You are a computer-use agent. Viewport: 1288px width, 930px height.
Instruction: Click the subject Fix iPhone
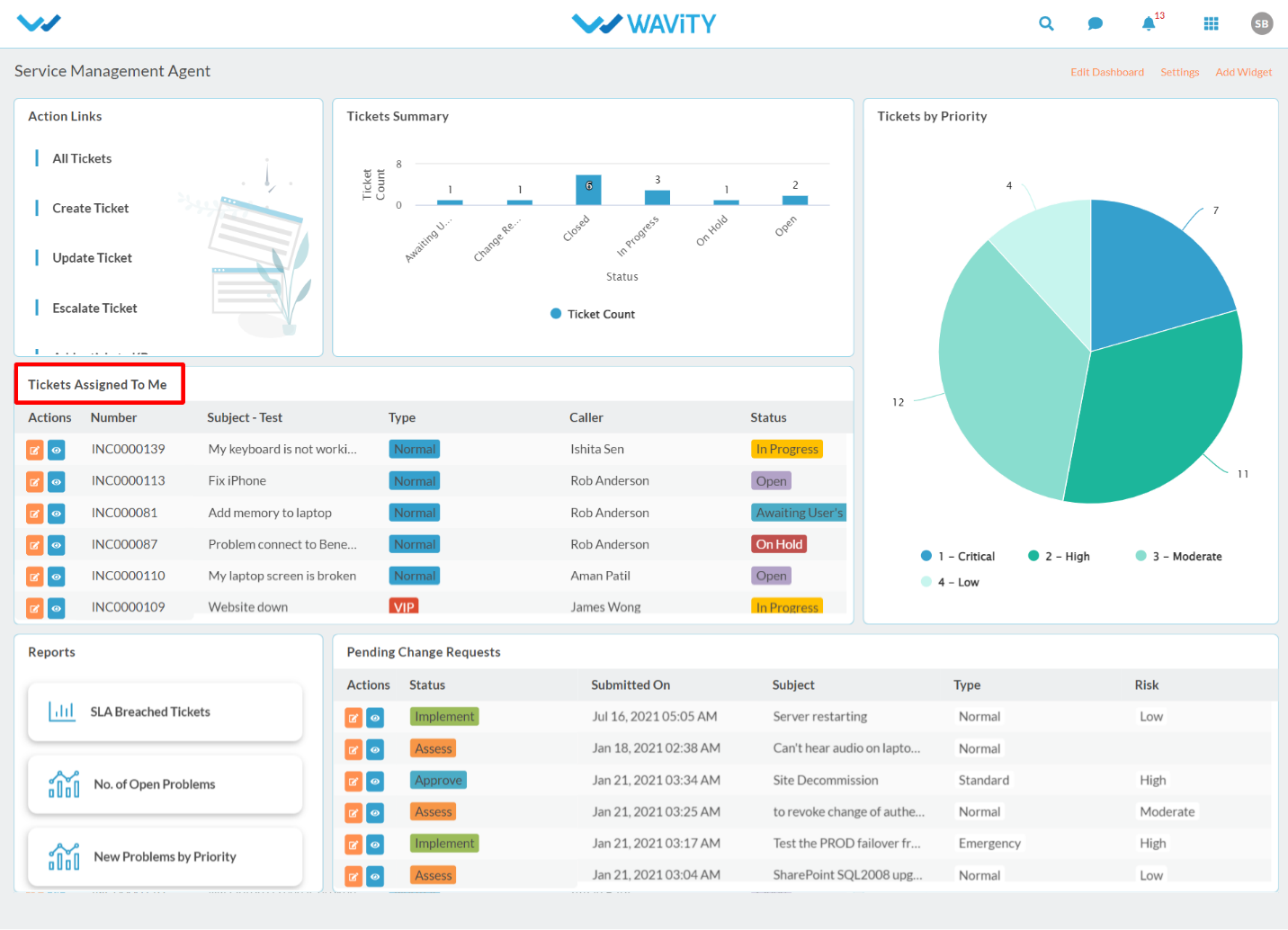click(x=237, y=480)
